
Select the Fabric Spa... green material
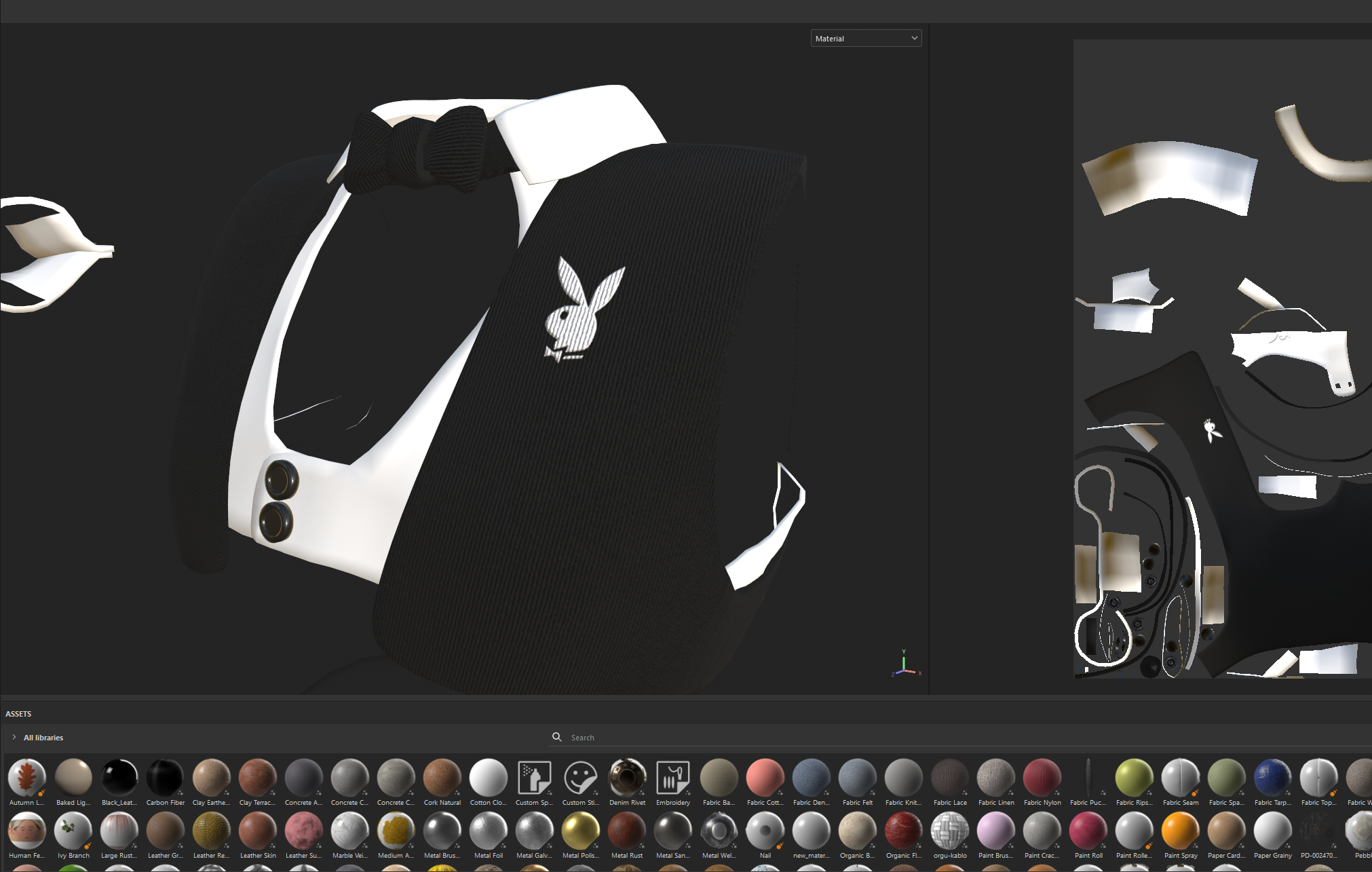point(1226,777)
